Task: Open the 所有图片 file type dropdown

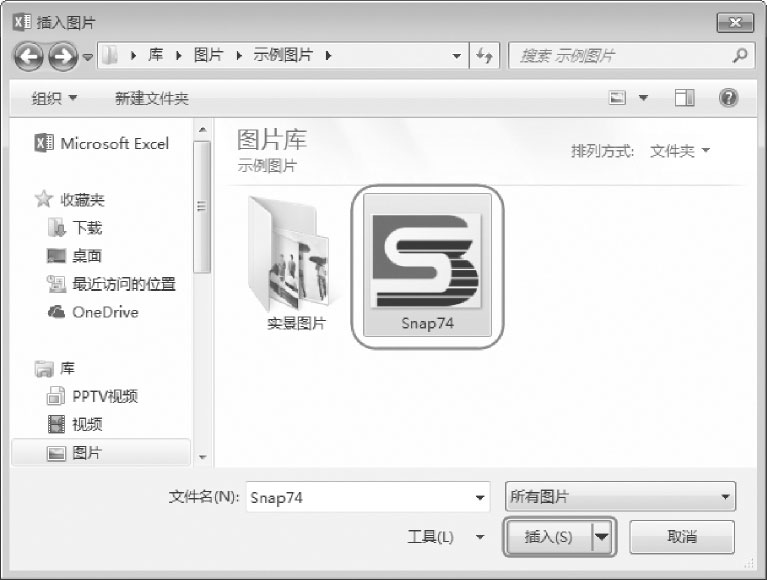Action: 620,496
